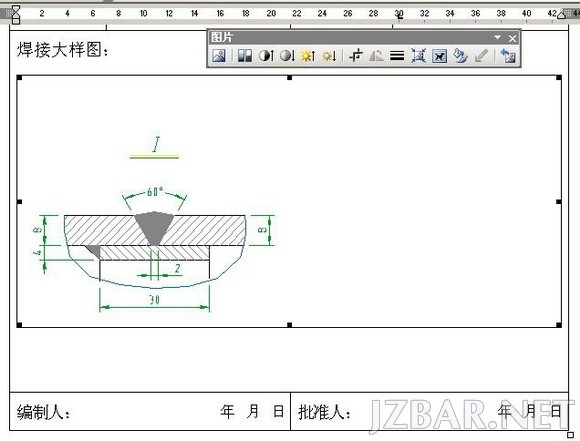Rotate the picture left 90 degrees
Image resolution: width=580 pixels, height=441 pixels.
[376, 56]
